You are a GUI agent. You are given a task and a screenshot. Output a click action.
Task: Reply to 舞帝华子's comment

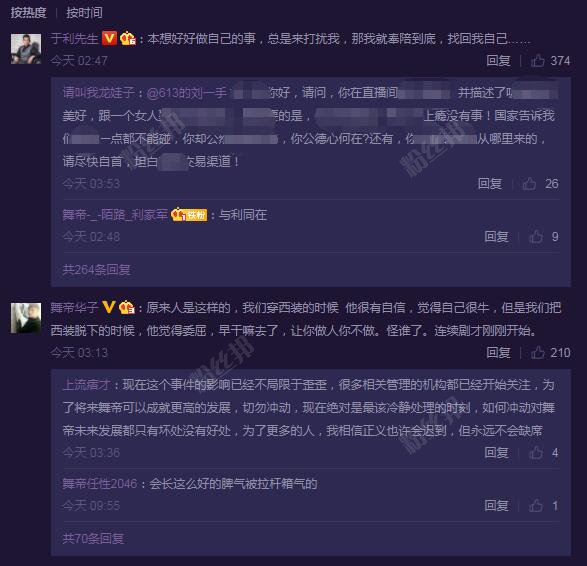(498, 353)
